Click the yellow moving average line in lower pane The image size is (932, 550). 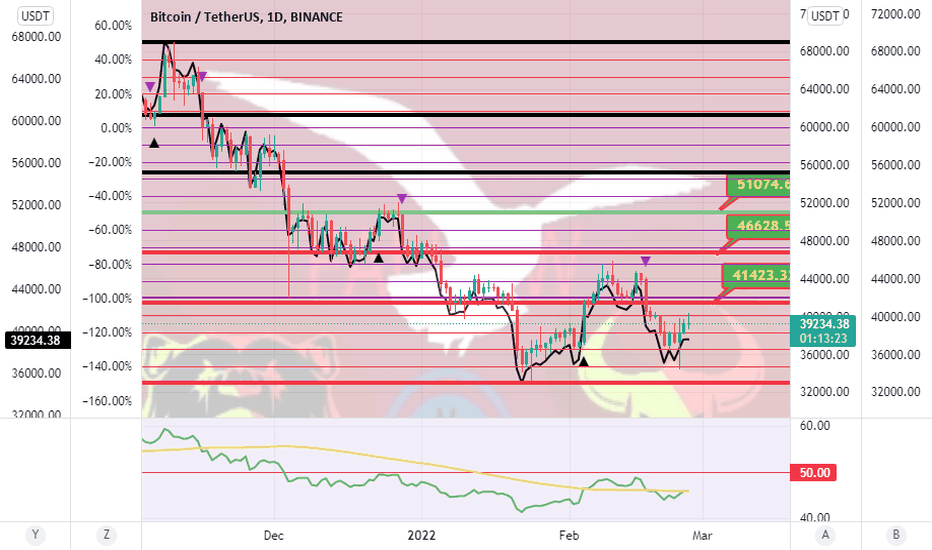tap(416, 462)
